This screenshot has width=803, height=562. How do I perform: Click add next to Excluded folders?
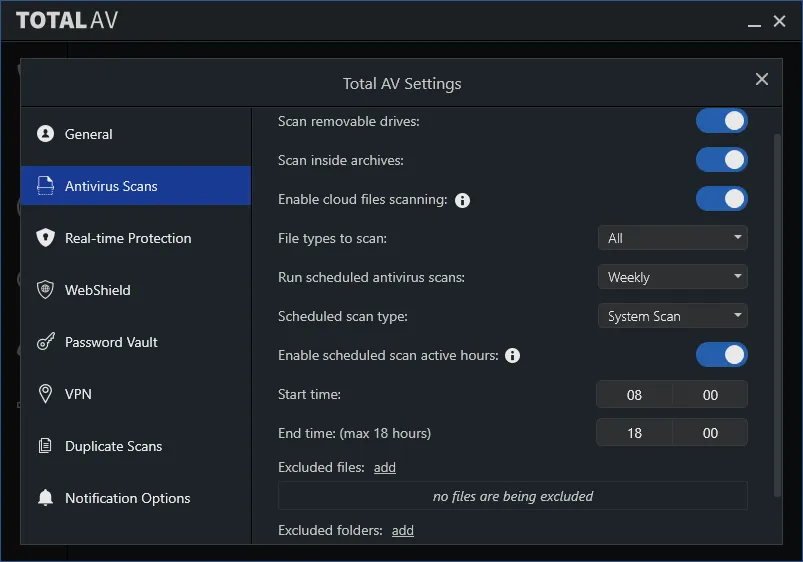click(403, 530)
